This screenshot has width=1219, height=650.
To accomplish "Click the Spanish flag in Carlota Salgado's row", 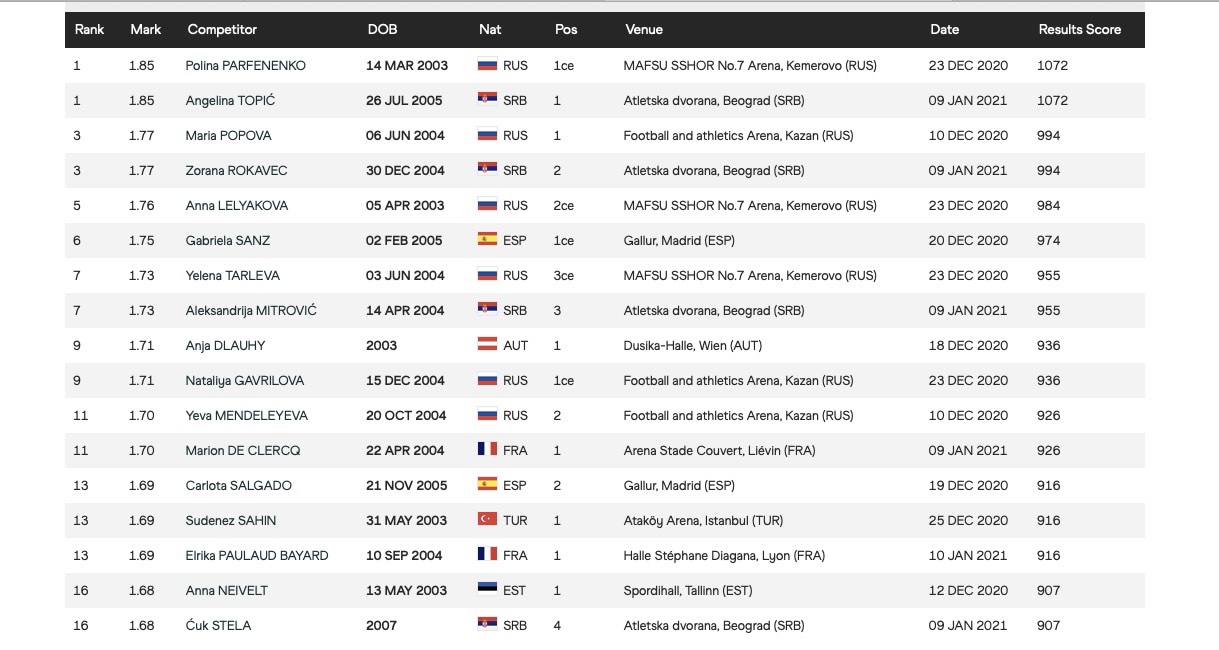I will click(x=488, y=485).
